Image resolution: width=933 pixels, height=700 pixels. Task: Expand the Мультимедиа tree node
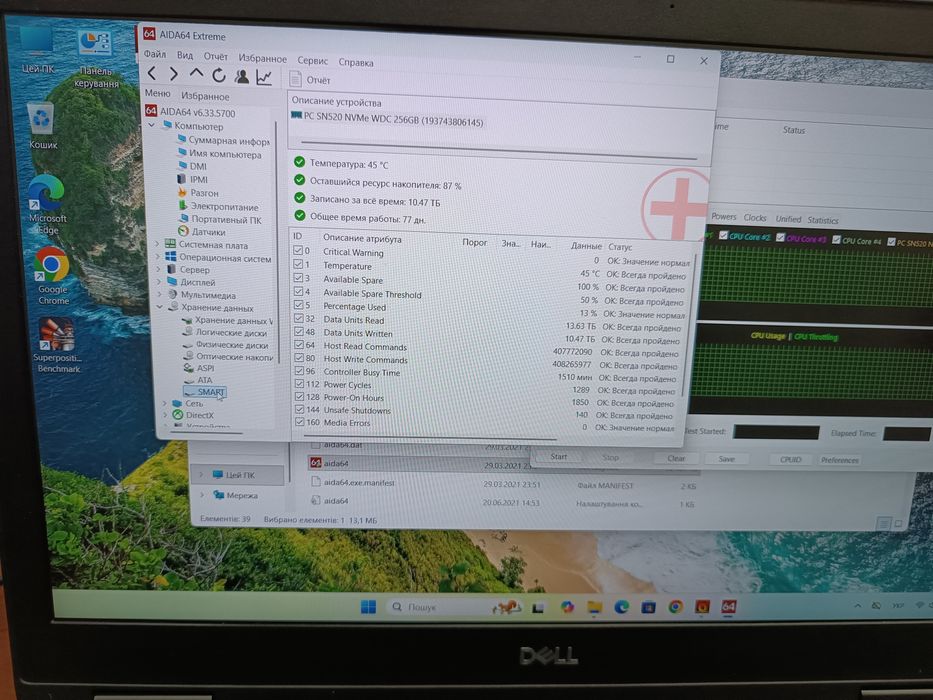tap(159, 294)
